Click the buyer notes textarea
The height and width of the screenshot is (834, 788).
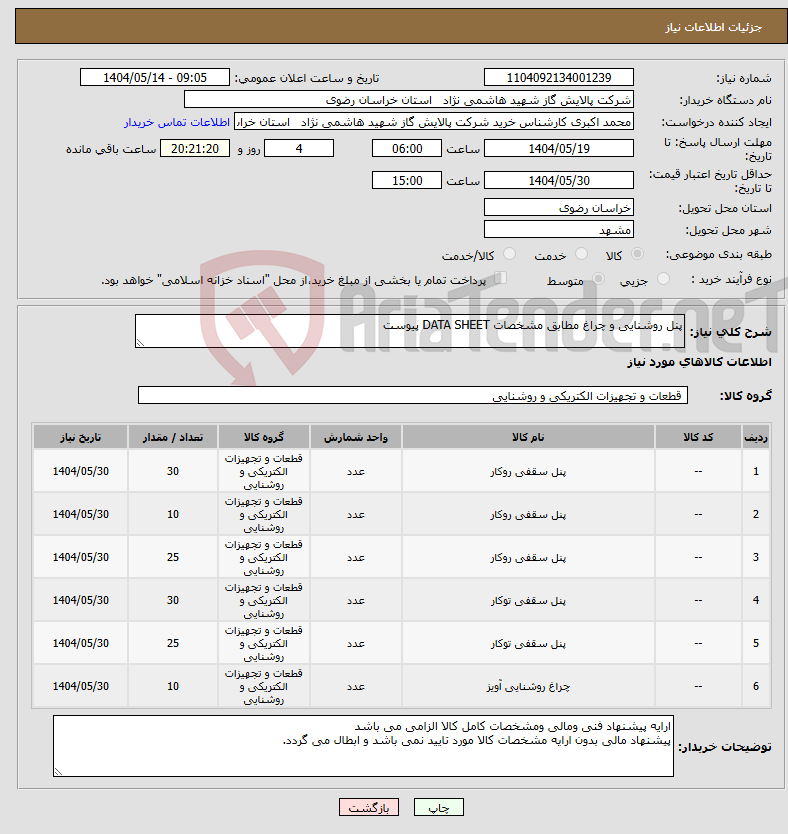click(363, 746)
